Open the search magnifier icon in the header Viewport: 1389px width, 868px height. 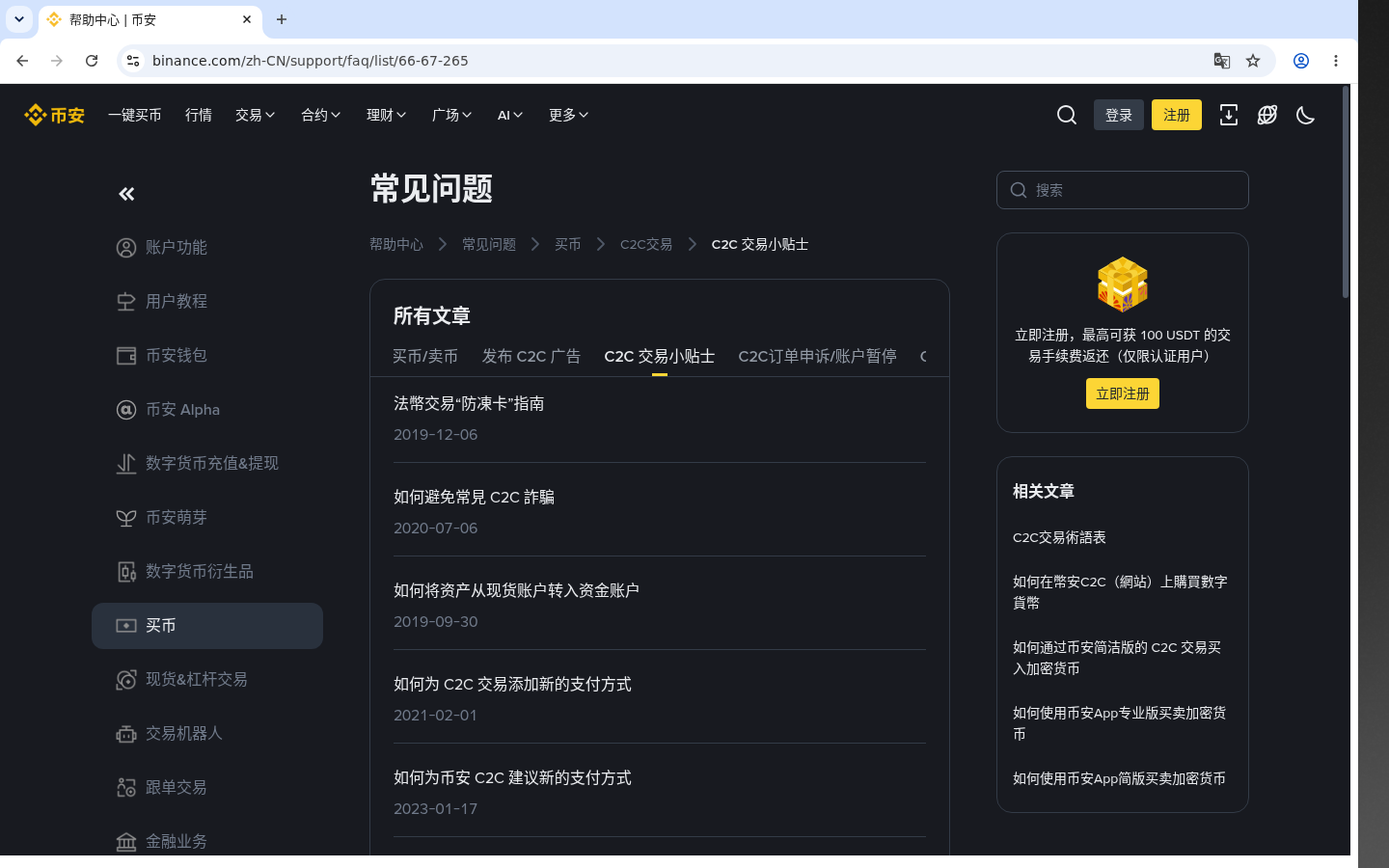pyautogui.click(x=1067, y=115)
